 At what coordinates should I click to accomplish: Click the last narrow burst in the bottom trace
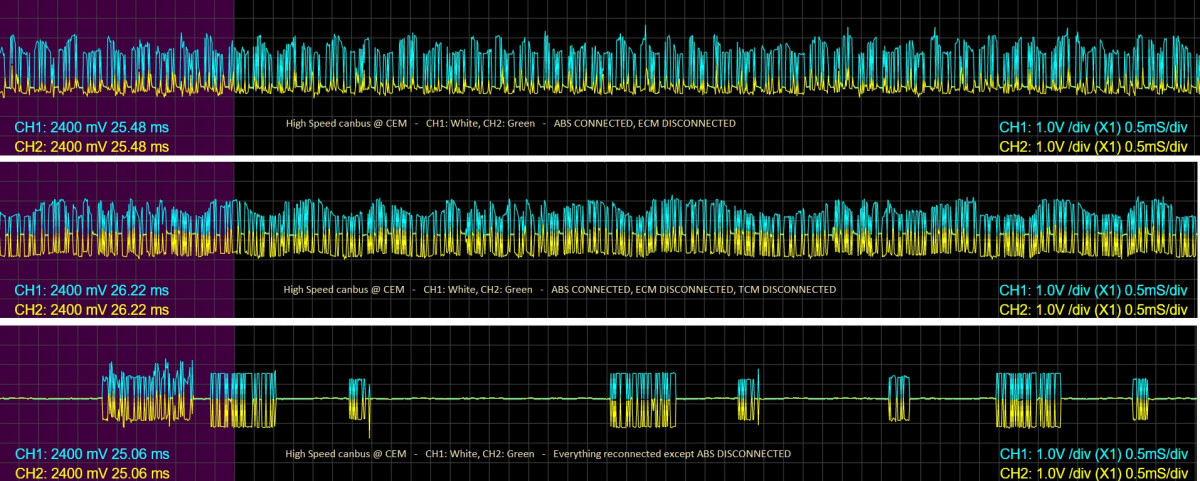1140,397
